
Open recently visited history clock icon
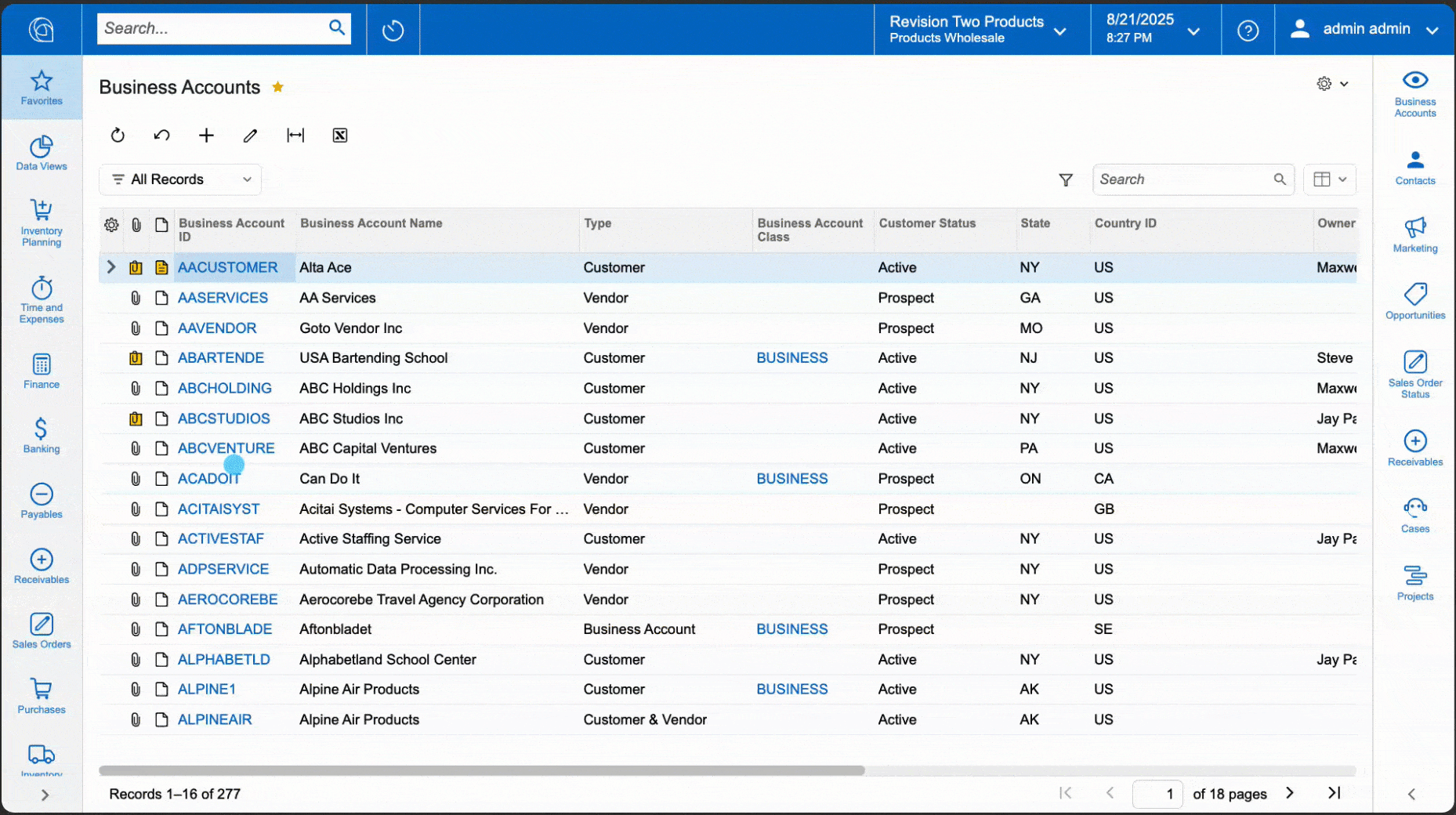point(393,30)
